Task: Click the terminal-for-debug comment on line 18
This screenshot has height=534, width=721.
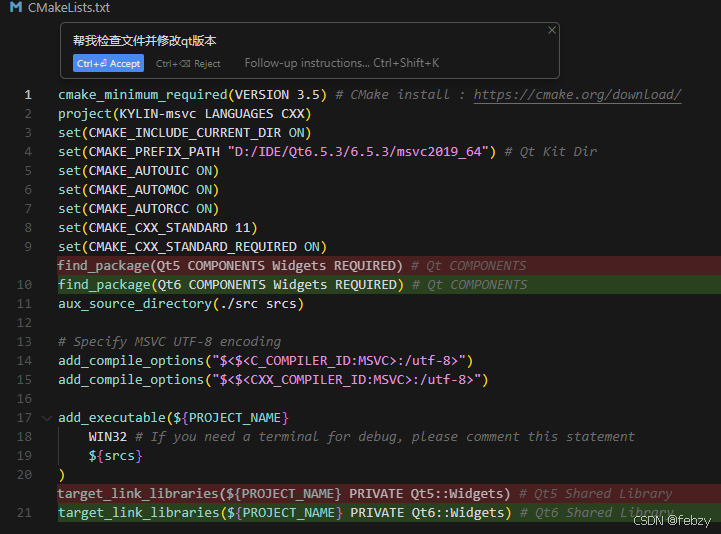Action: tap(385, 437)
